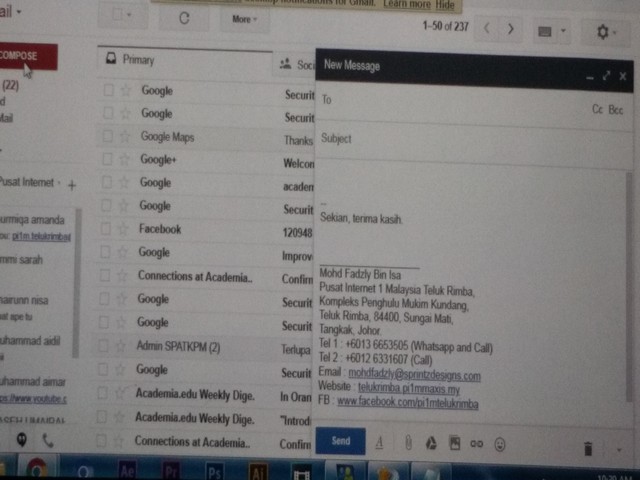Insert files using Google Drive icon
Screen dimensions: 640x480
(x=431, y=443)
